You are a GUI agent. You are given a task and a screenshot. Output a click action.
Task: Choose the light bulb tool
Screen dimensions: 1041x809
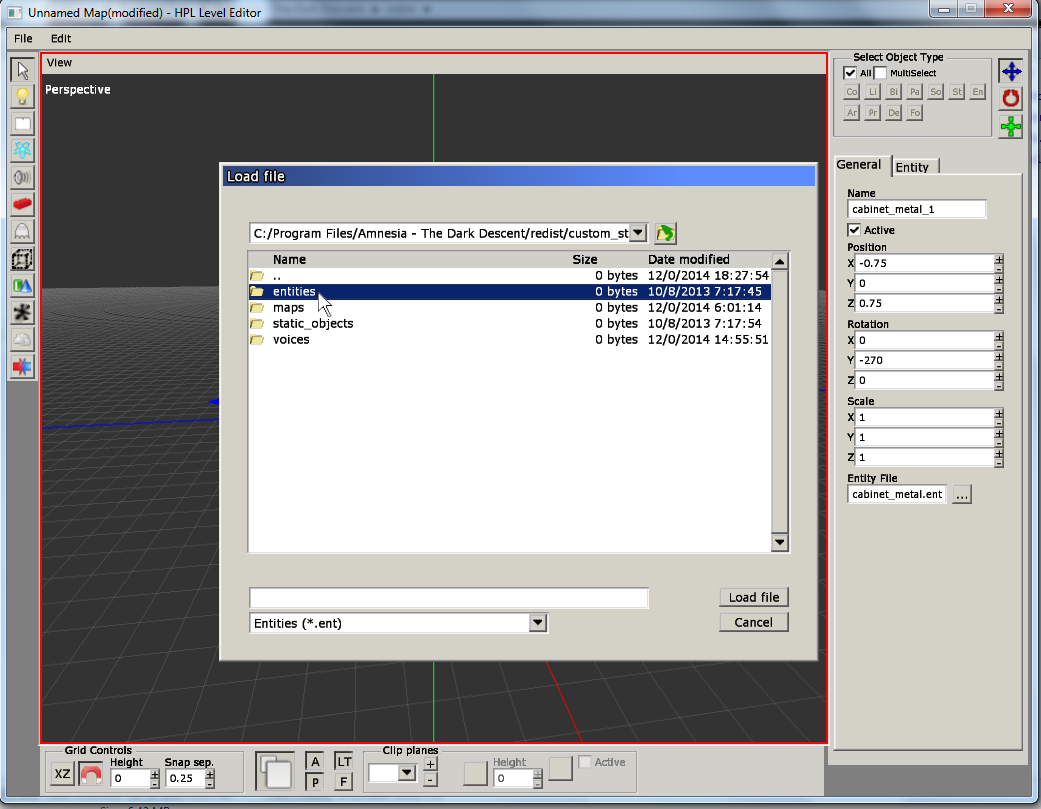tap(22, 97)
